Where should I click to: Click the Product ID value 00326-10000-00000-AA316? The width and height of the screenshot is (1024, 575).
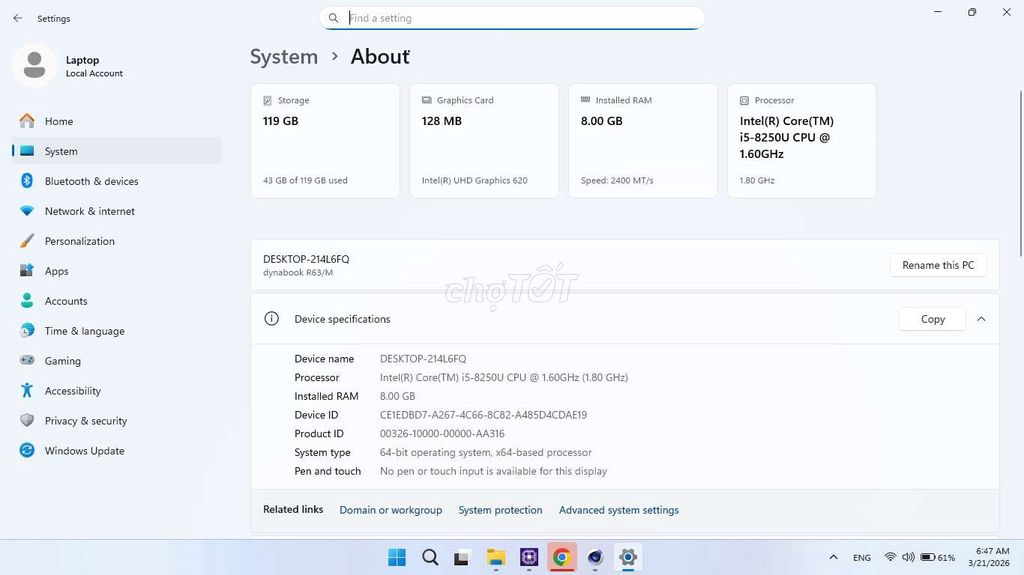pyautogui.click(x=442, y=433)
